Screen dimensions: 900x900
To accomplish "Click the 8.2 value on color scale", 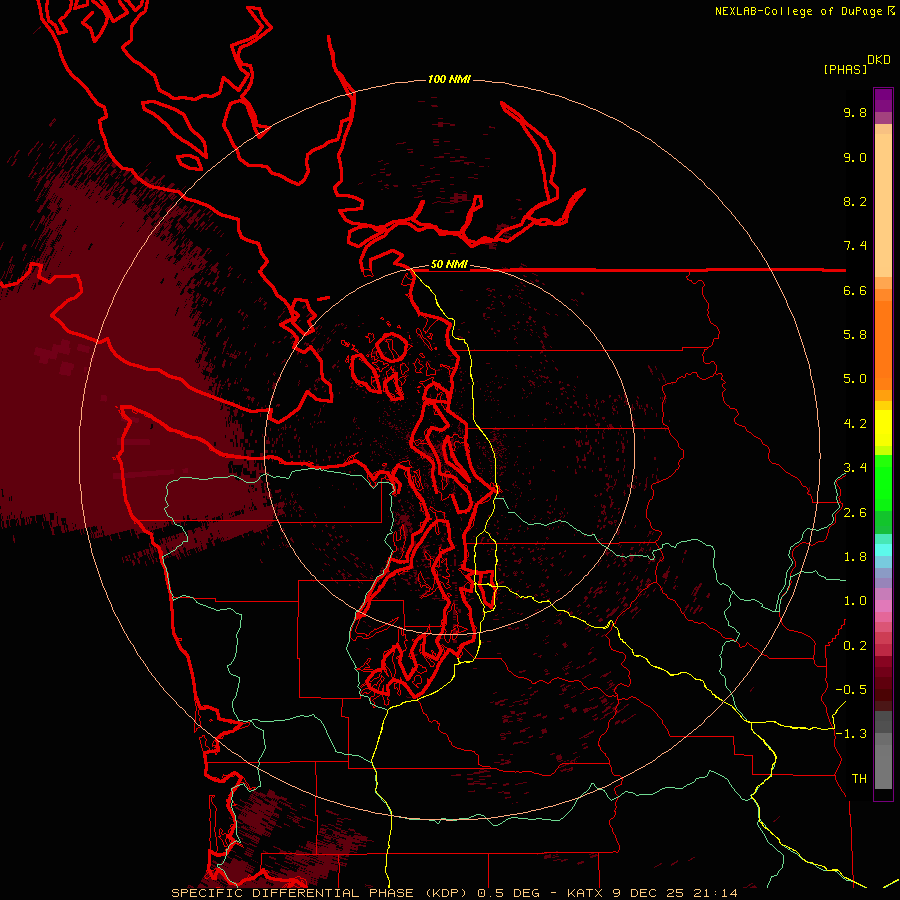I will click(855, 201).
